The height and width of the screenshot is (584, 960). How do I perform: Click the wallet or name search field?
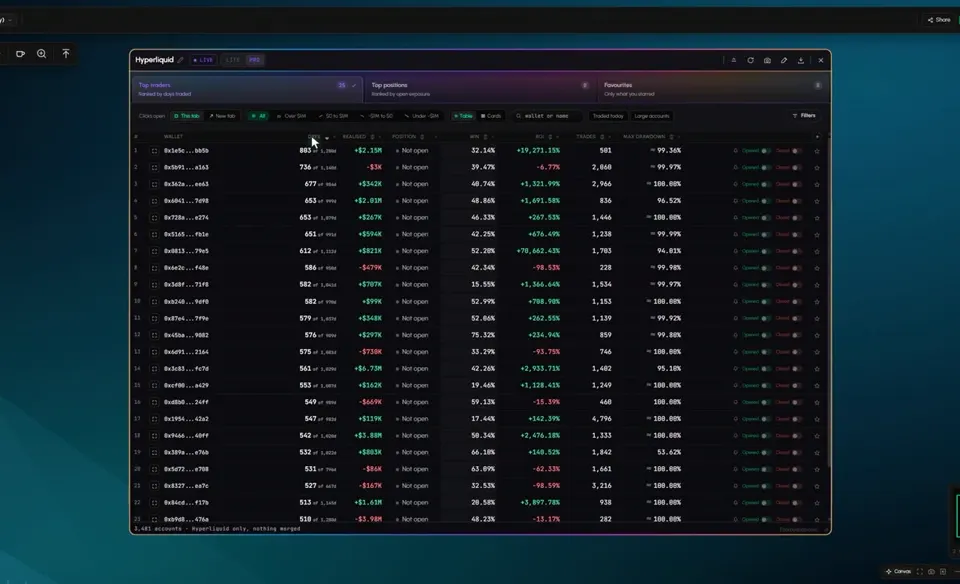click(546, 116)
